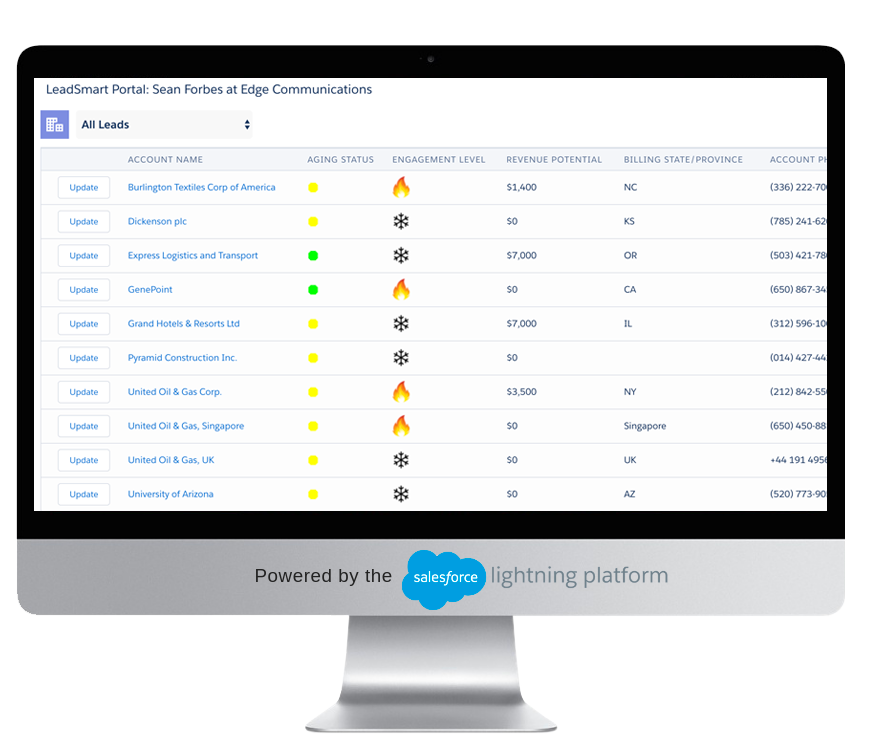Click the snowflake icon for Express Logistics
Viewport: 874px width, 737px height.
pos(401,255)
